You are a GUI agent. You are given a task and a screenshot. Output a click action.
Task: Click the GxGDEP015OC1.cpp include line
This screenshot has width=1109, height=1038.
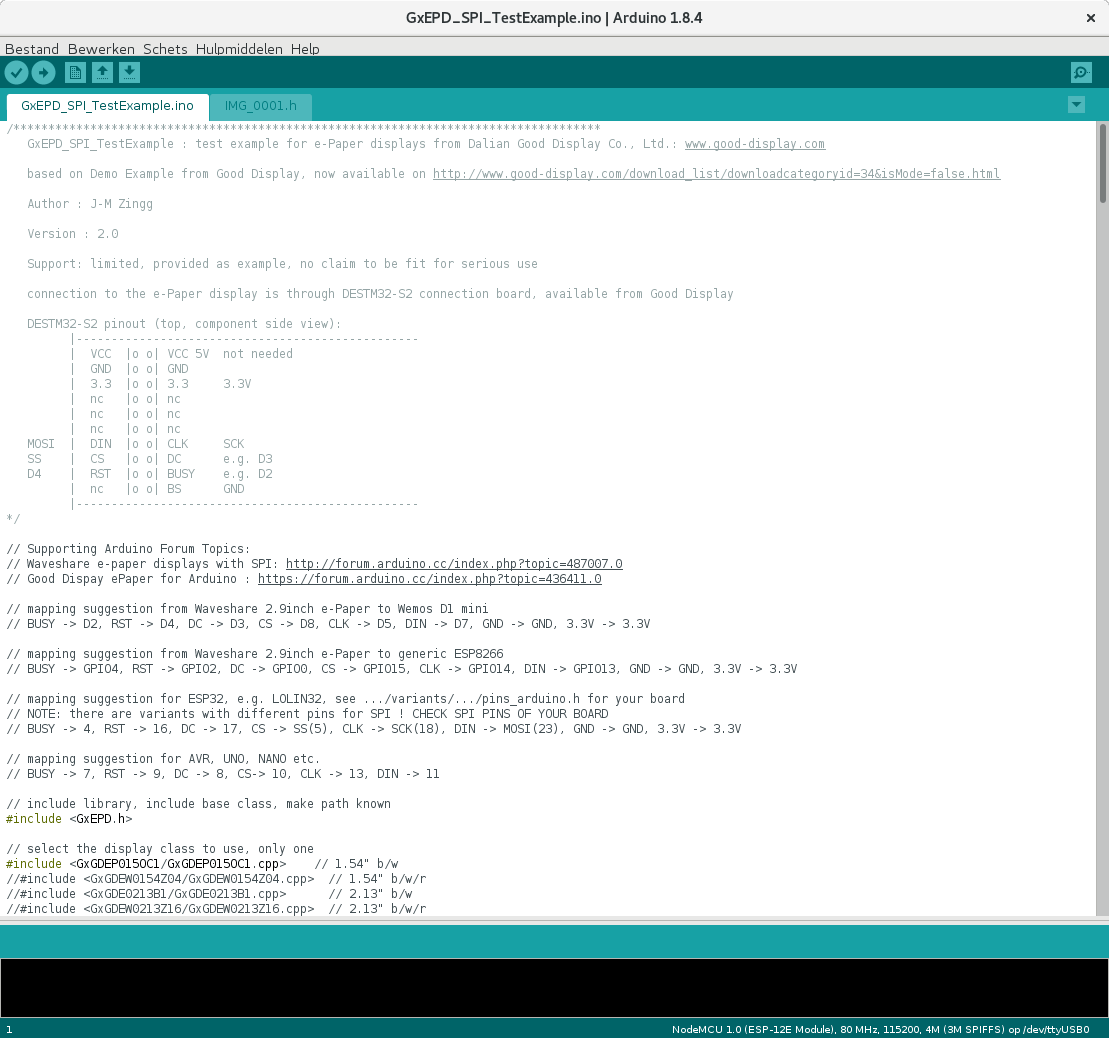point(202,864)
